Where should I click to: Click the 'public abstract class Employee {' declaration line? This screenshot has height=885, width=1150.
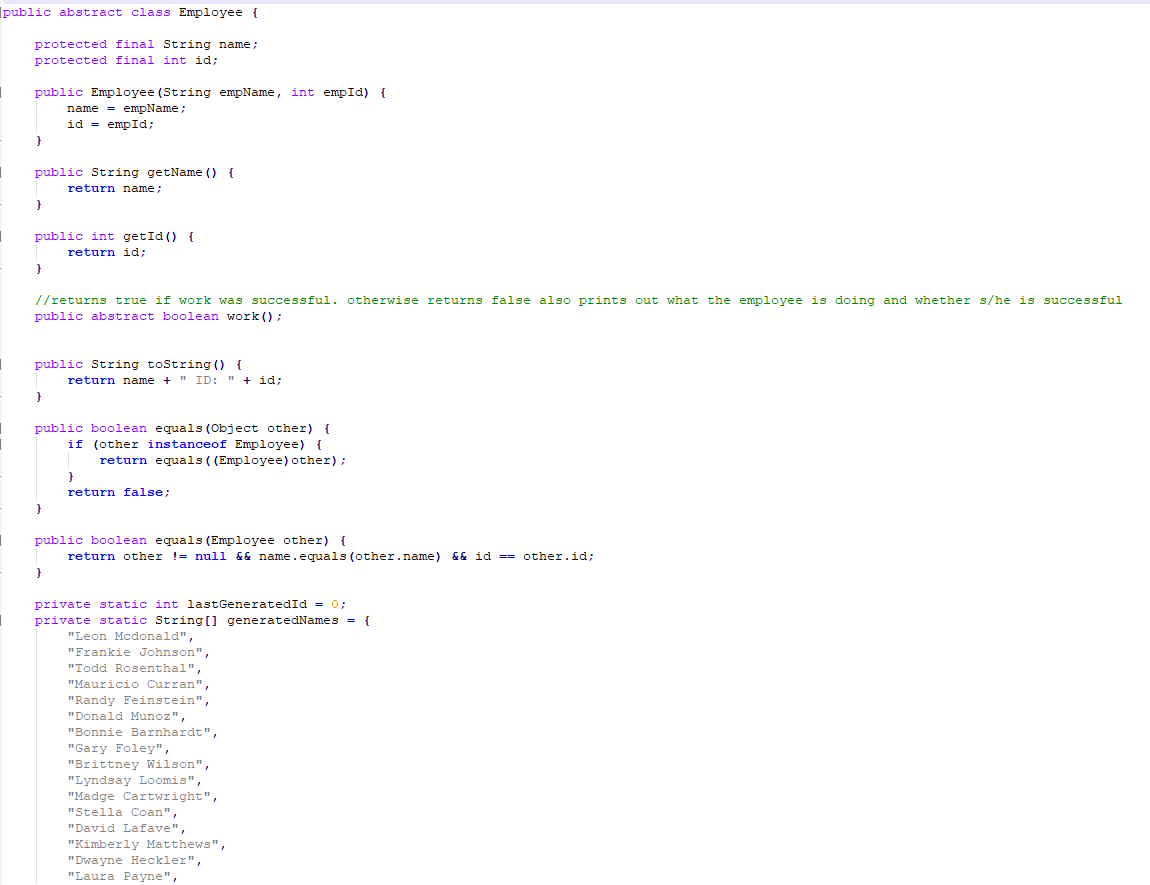point(131,12)
